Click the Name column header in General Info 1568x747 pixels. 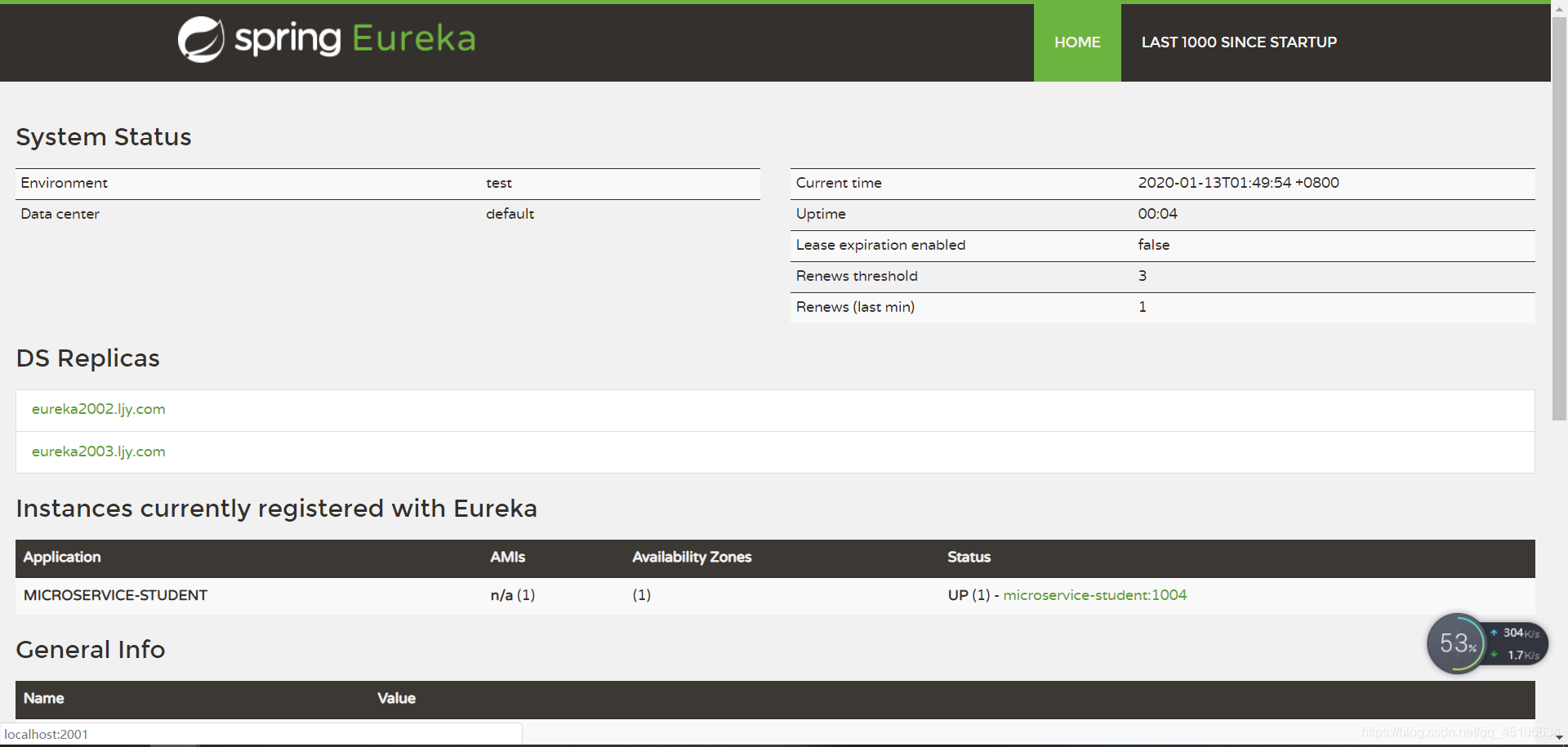(43, 698)
